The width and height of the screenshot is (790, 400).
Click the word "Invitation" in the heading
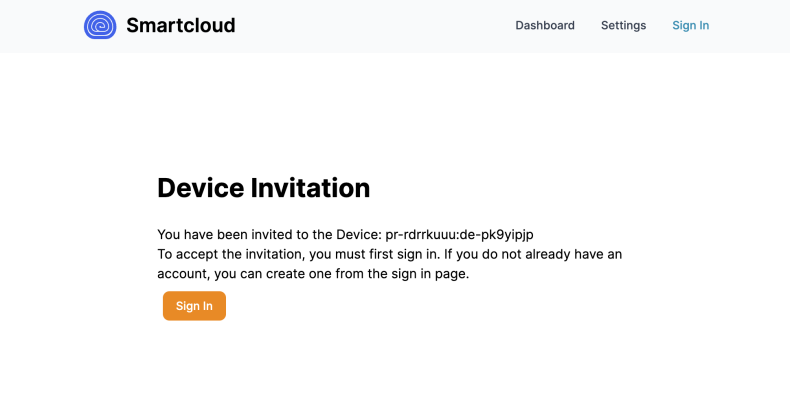pyautogui.click(x=310, y=188)
